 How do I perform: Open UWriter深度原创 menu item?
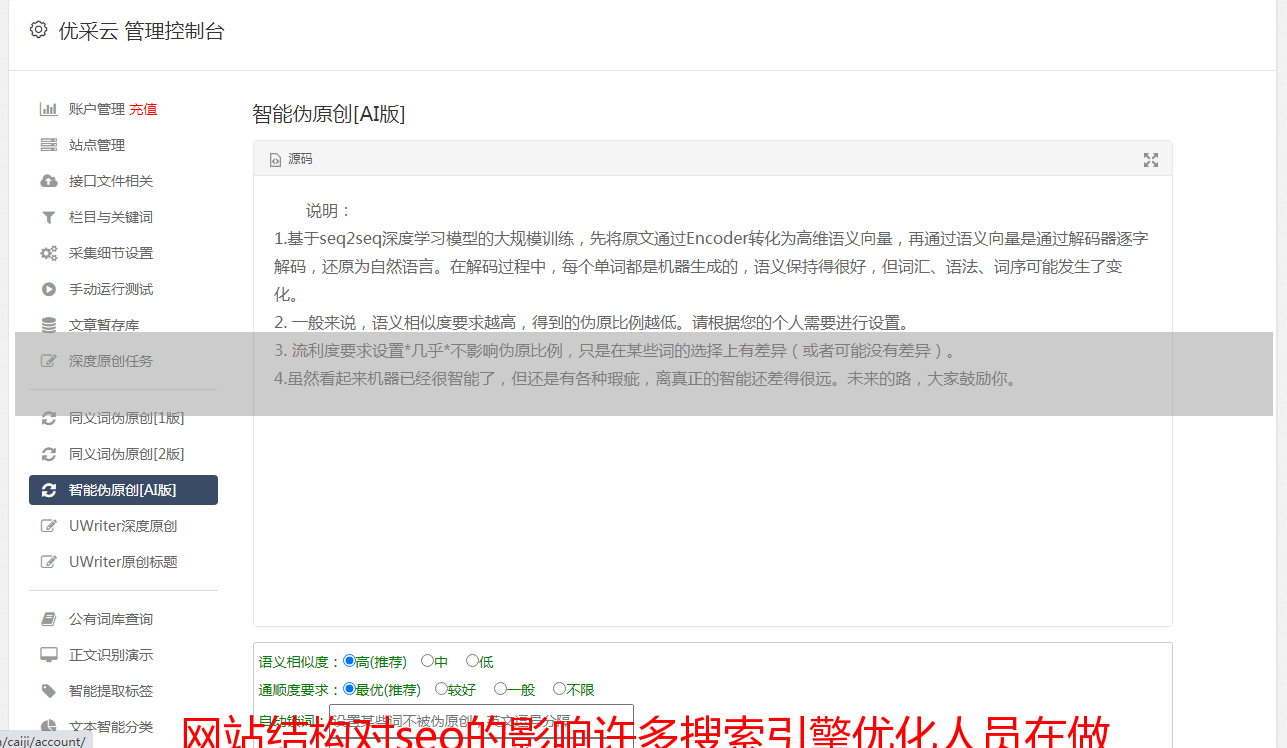123,526
